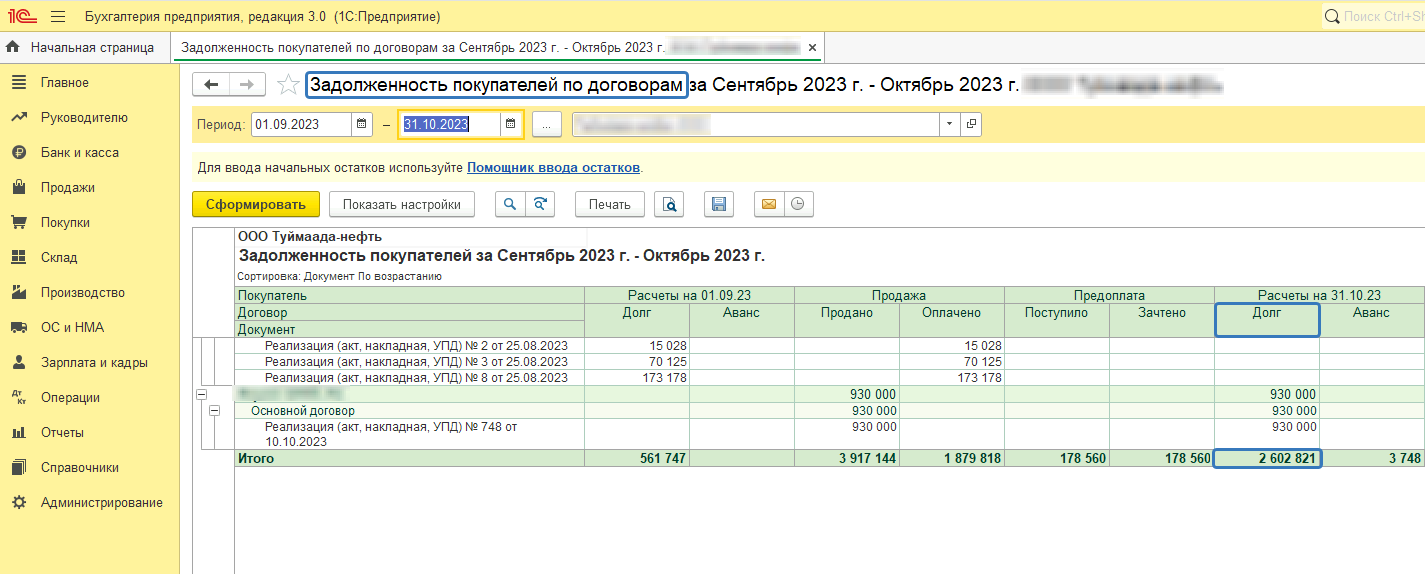
Task: Close the Задолженность покупателей report tab
Action: 812,47
